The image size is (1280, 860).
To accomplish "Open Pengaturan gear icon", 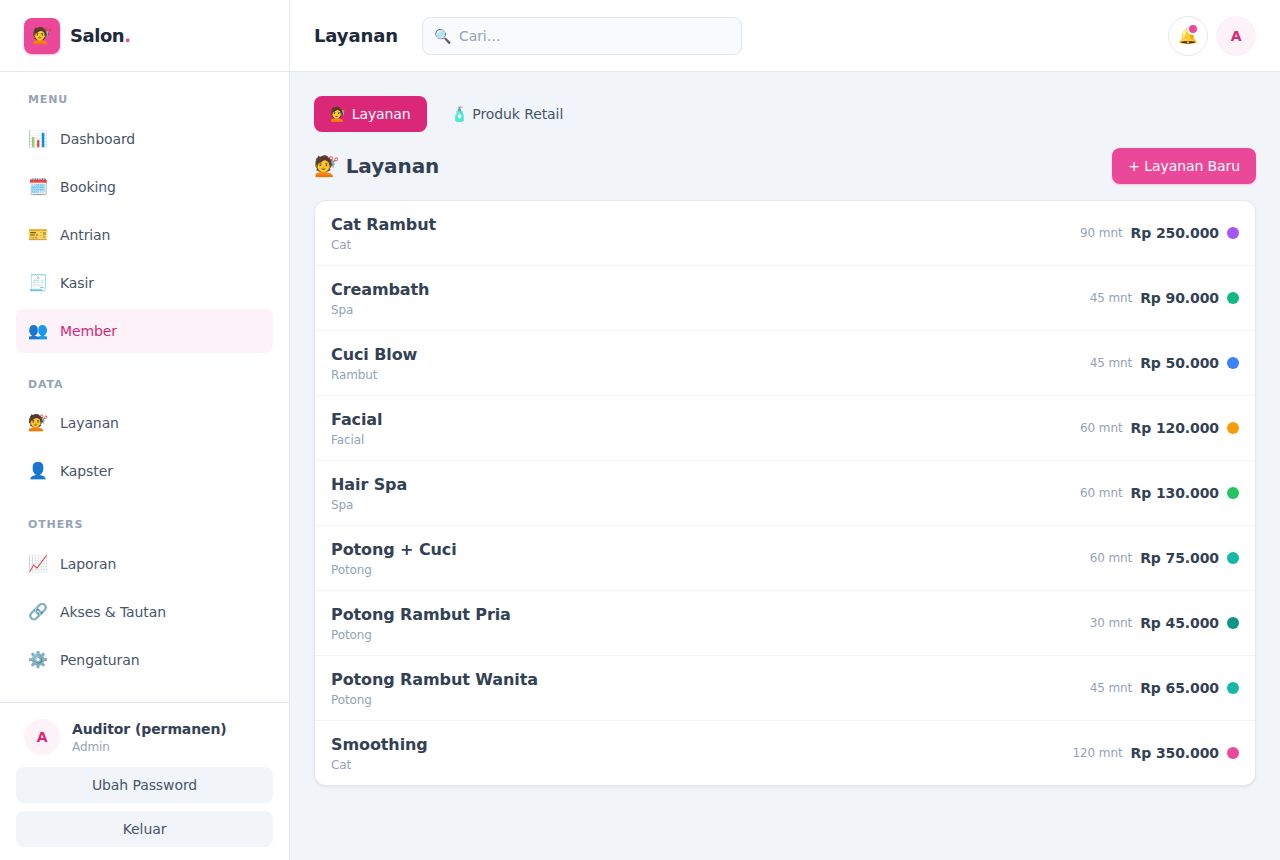I will (x=38, y=660).
